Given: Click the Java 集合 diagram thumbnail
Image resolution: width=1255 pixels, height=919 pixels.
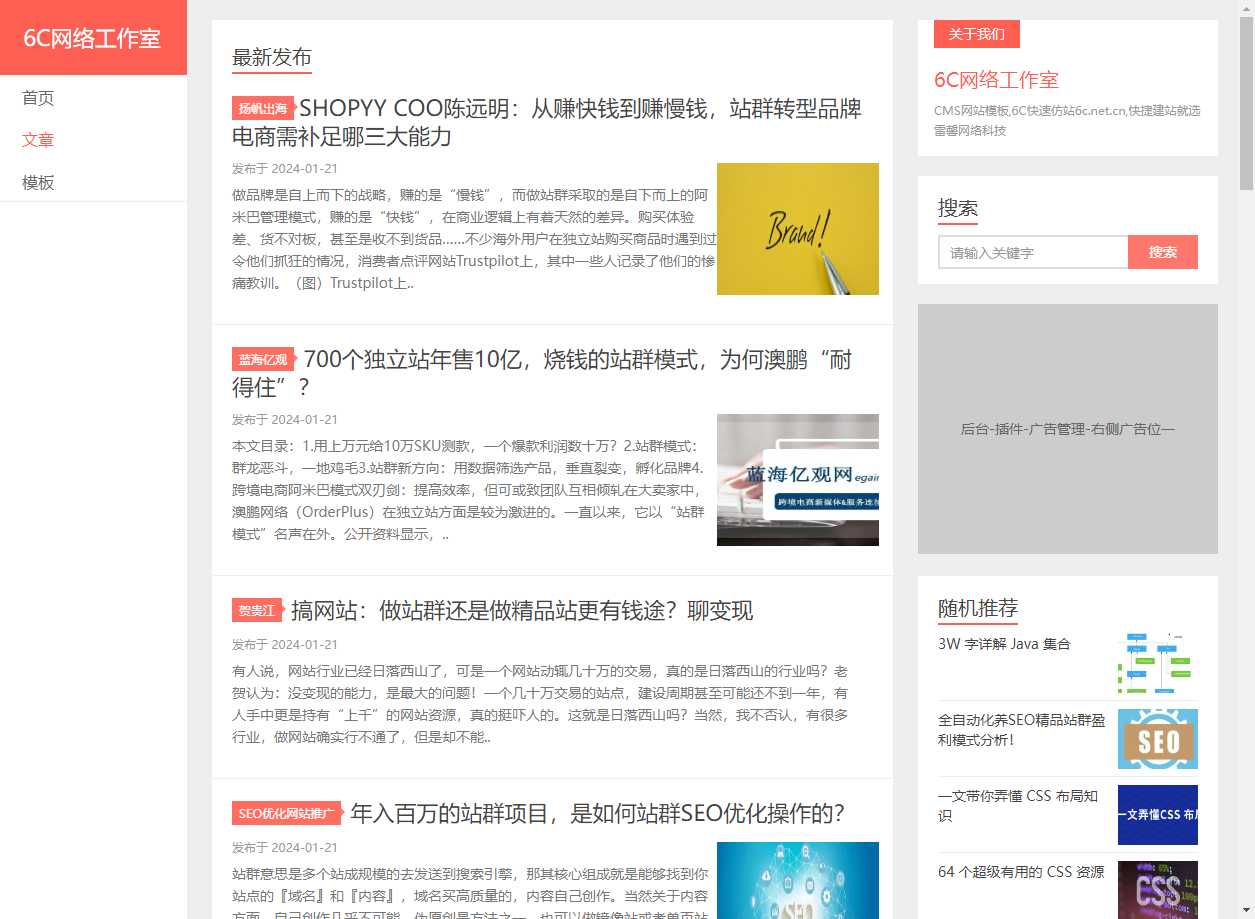Looking at the screenshot, I should (x=1158, y=663).
